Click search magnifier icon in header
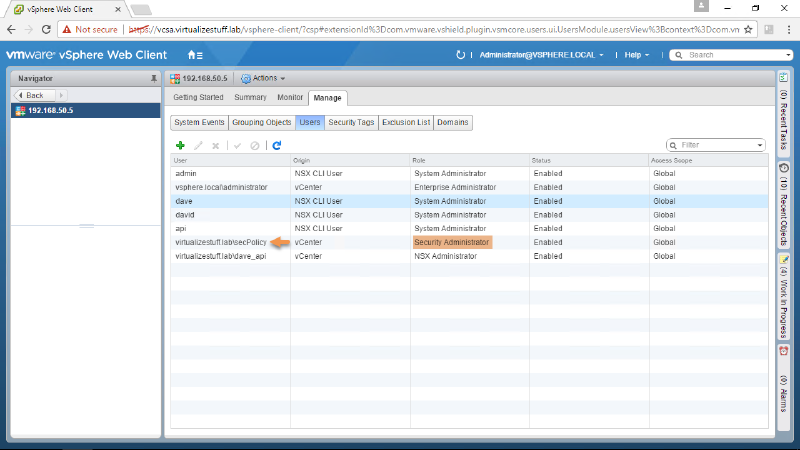800x450 pixels. (679, 55)
